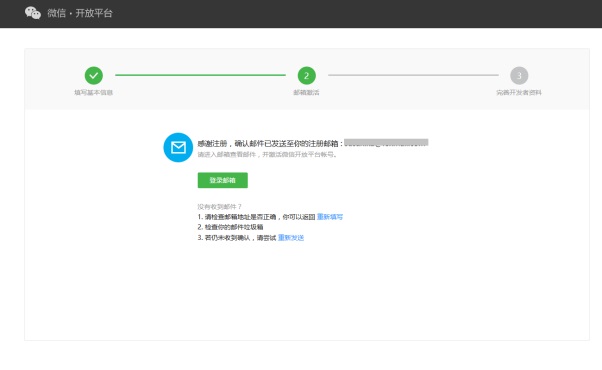Image resolution: width=602 pixels, height=370 pixels.
Task: Click the WeChat logo icon in header
Action: (x=33, y=13)
